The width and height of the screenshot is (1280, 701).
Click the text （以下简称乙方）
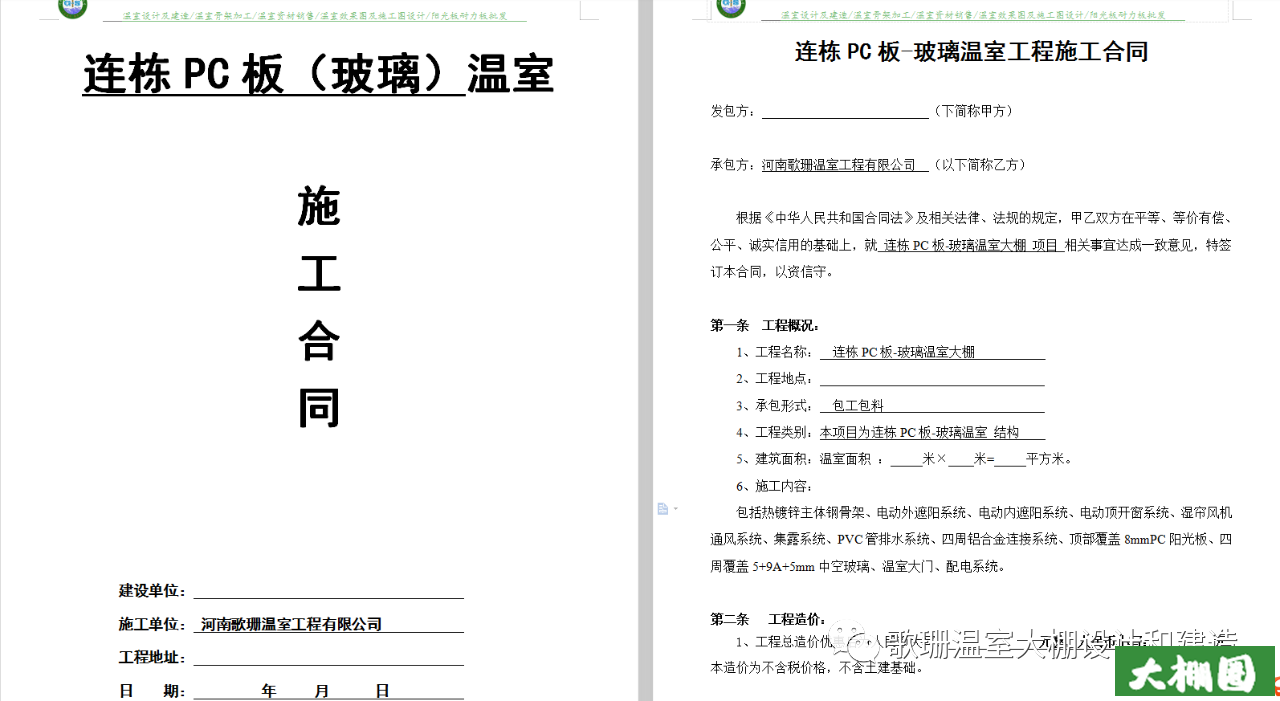click(x=979, y=165)
